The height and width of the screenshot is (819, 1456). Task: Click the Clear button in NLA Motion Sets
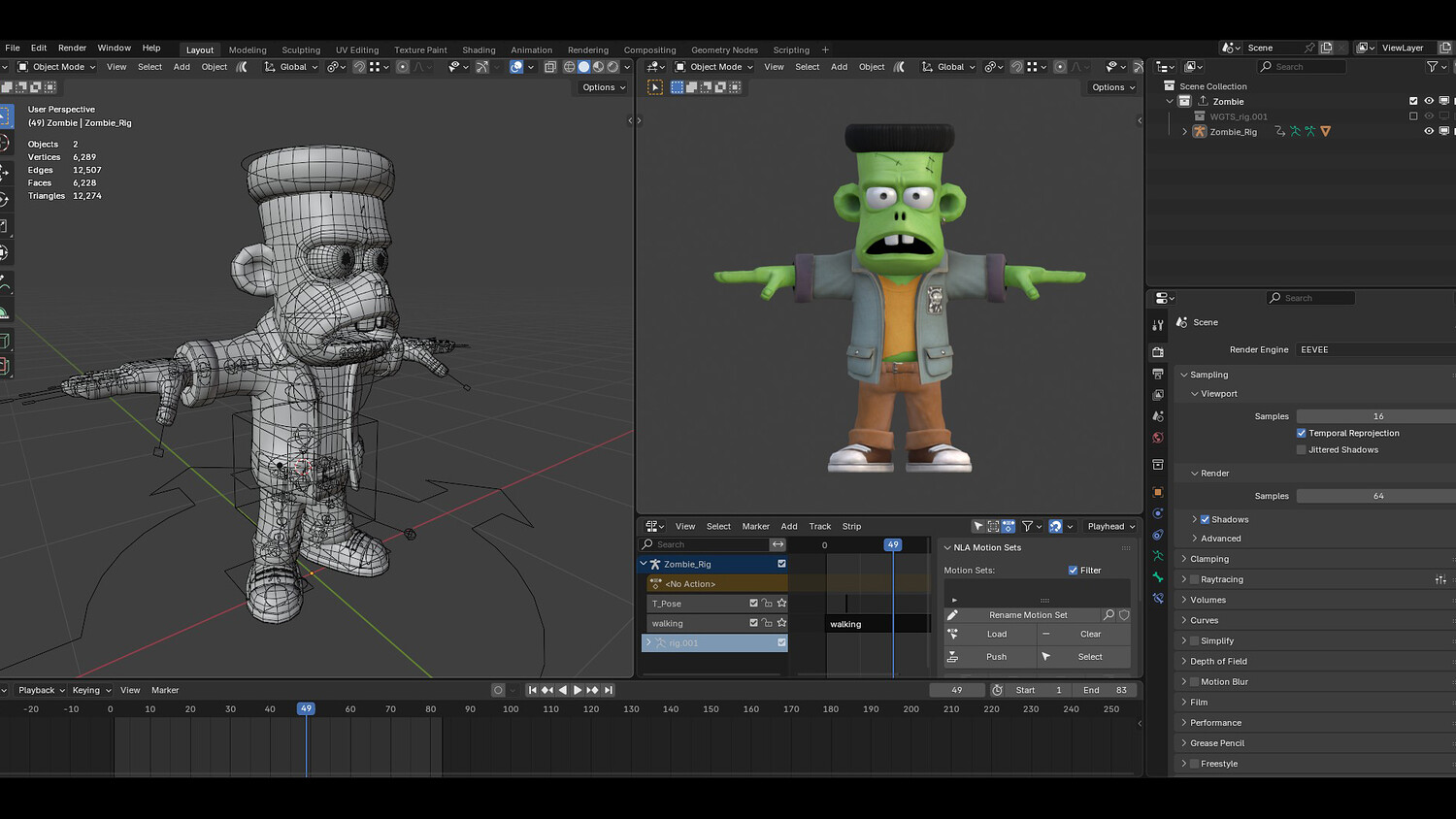1090,635
